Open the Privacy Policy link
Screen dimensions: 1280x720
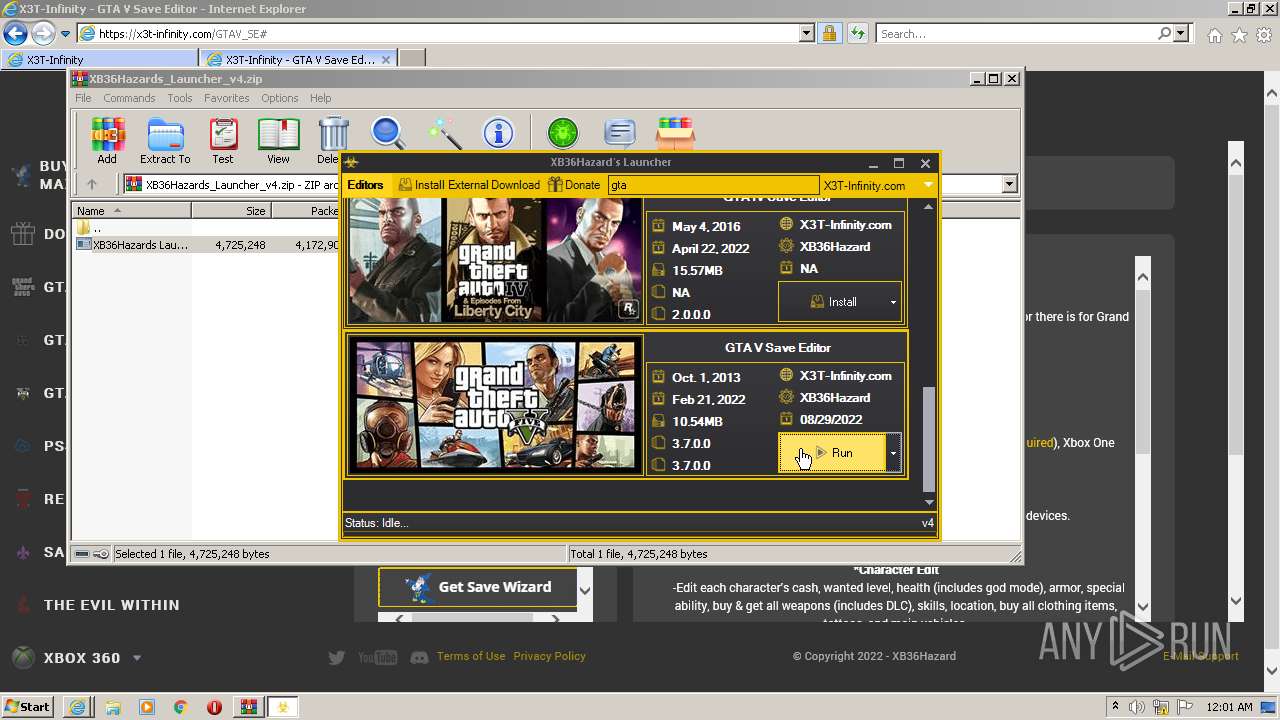pos(549,656)
